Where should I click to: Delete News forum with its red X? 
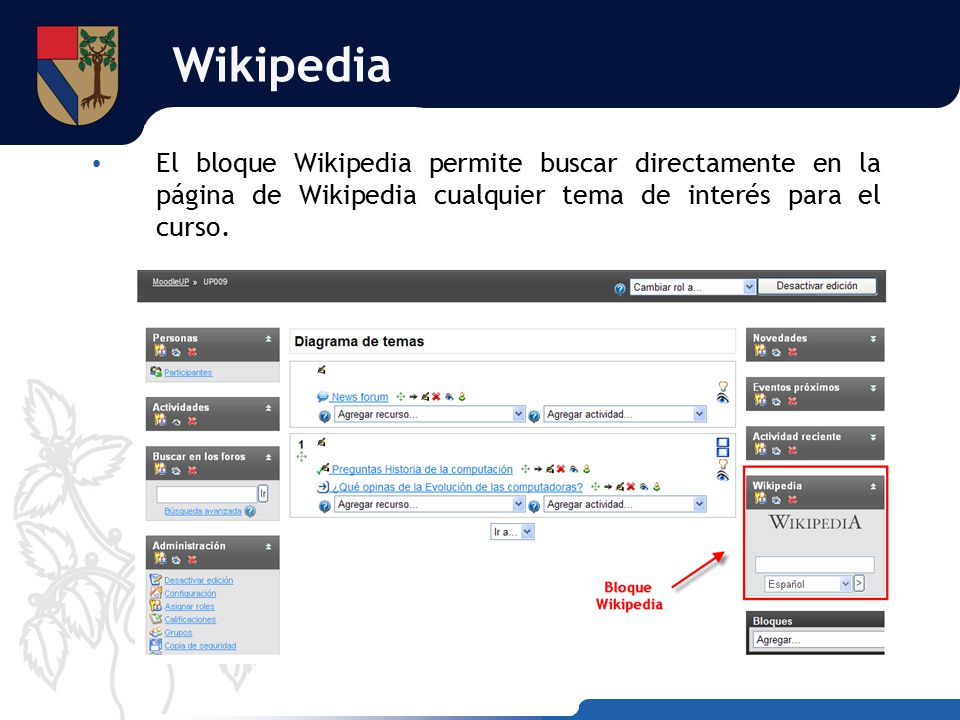click(x=436, y=397)
